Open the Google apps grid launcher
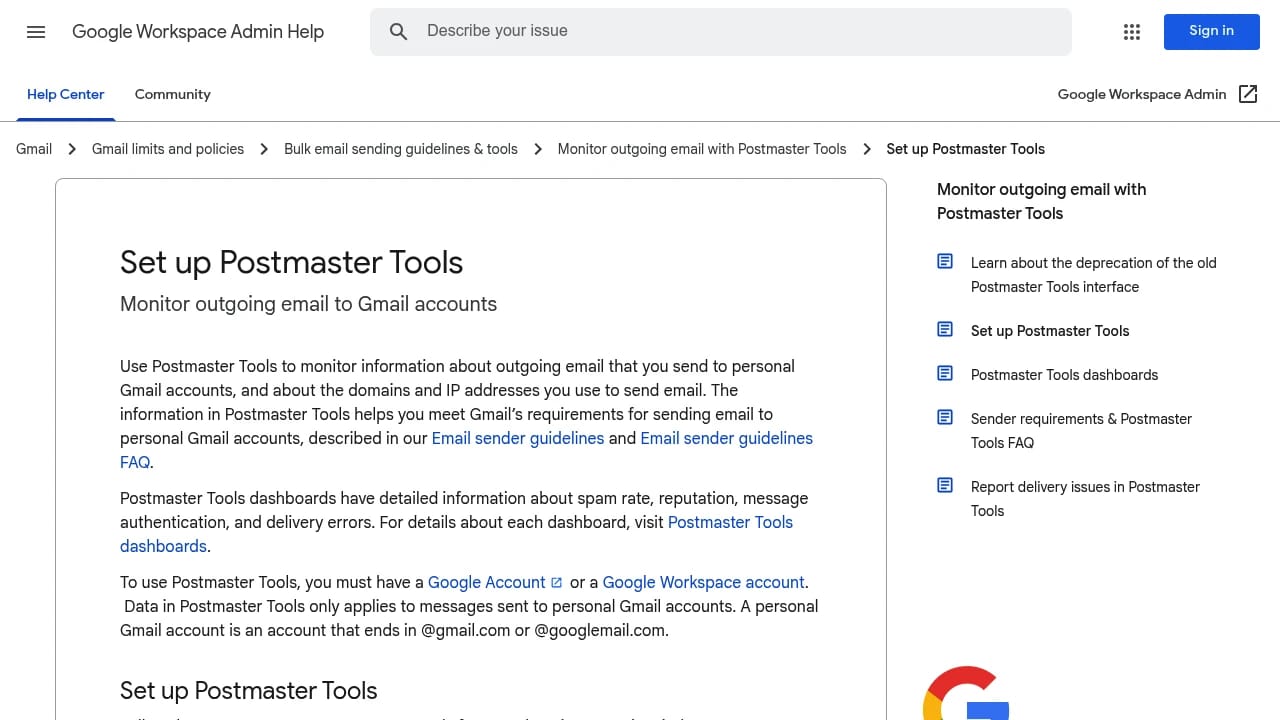This screenshot has width=1280, height=720. 1131,32
